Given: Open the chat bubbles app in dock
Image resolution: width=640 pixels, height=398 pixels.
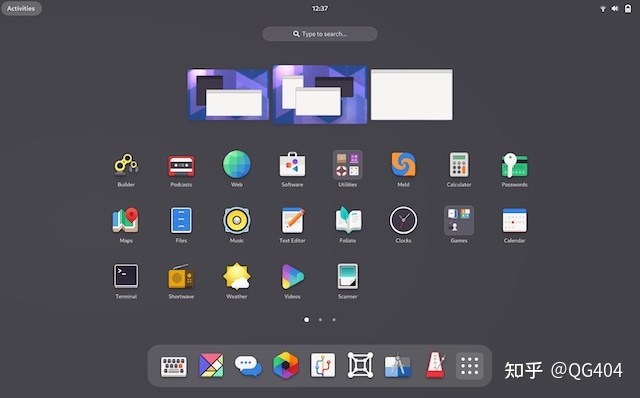Looking at the screenshot, I should [x=248, y=366].
